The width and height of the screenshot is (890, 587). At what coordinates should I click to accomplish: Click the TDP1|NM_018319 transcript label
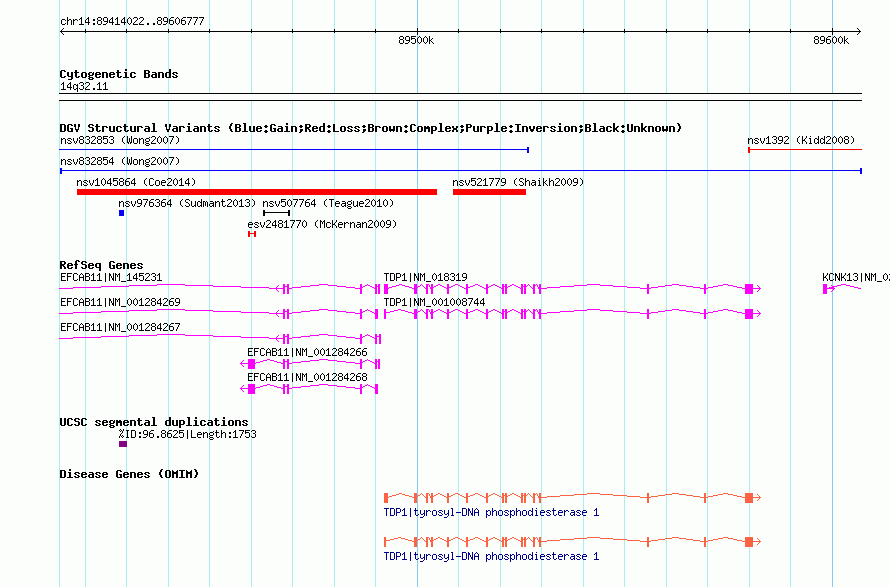(426, 277)
